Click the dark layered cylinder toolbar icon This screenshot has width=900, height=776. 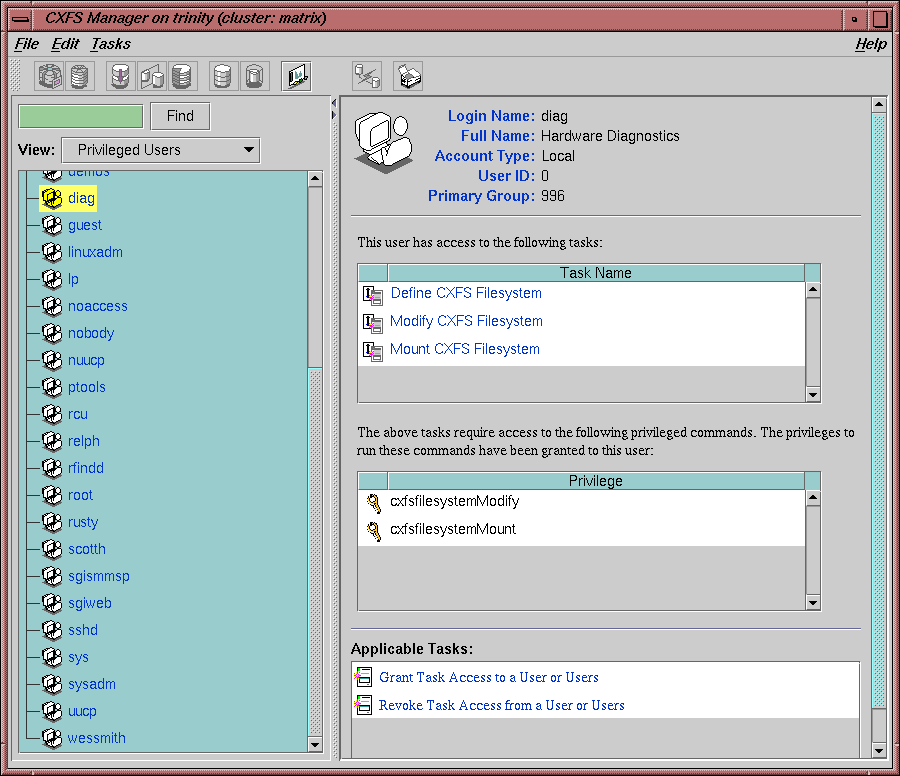(x=182, y=76)
